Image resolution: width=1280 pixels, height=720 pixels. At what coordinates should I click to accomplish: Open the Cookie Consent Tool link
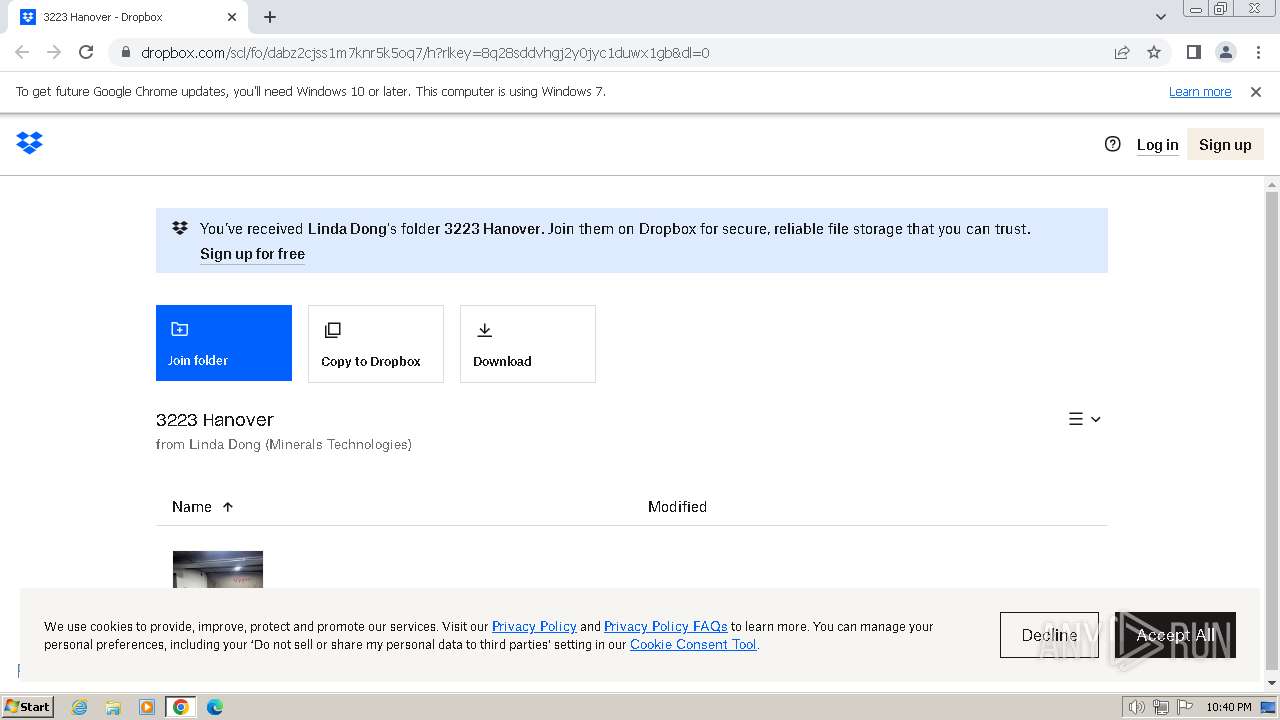693,645
